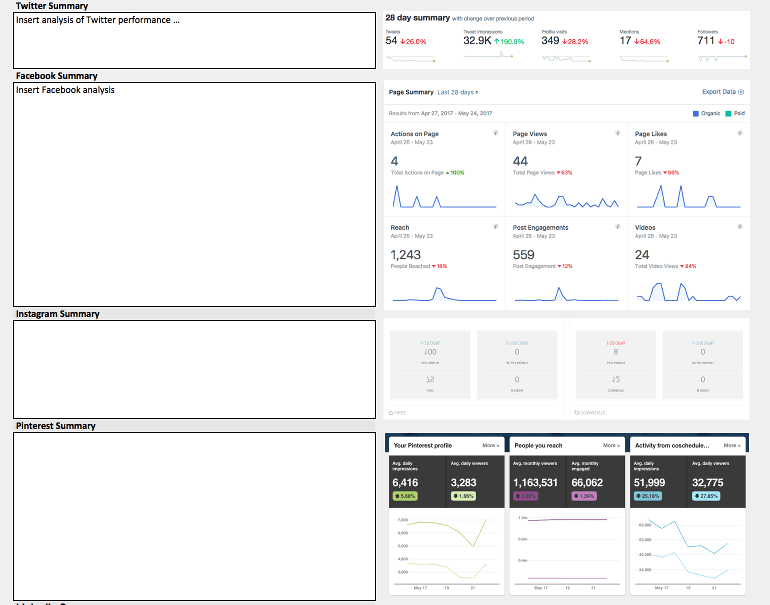Click the empty Pinterest Summary text box
The image size is (770, 605).
tap(194, 516)
